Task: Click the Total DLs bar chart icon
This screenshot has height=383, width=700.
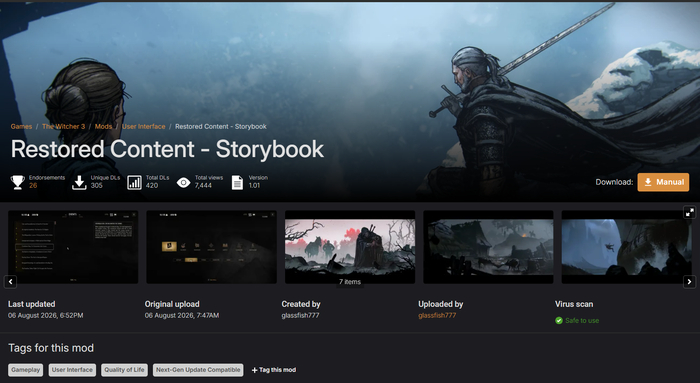Action: point(134,182)
